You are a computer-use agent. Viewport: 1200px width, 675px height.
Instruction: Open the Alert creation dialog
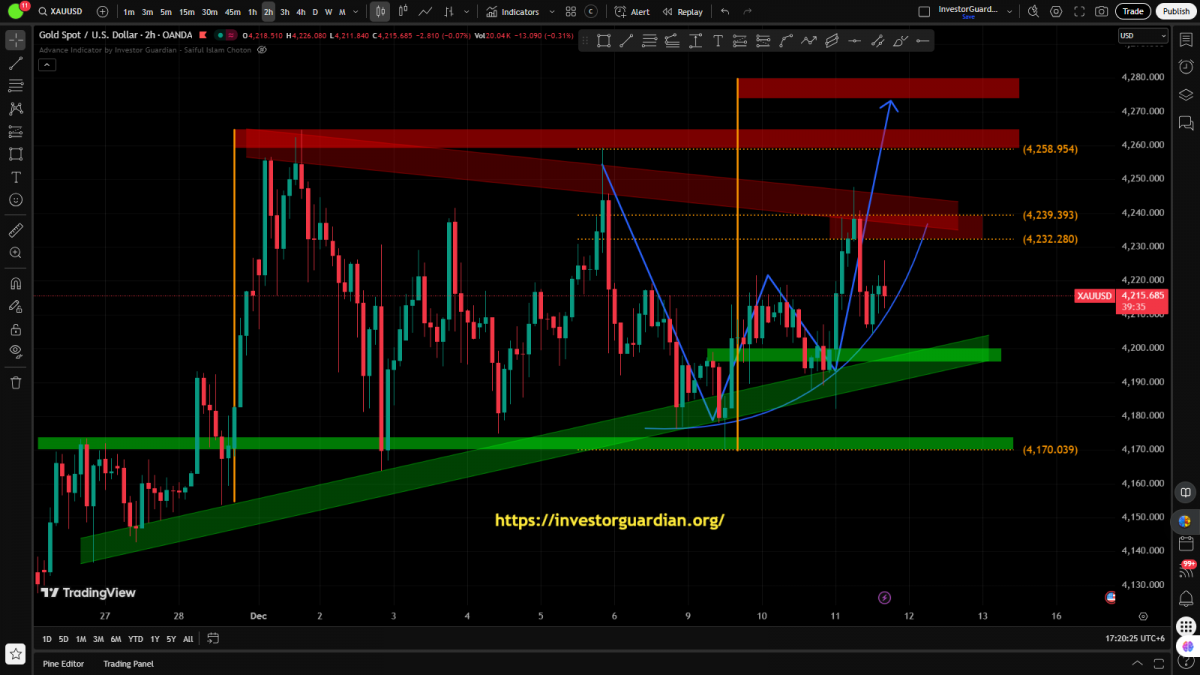point(632,12)
